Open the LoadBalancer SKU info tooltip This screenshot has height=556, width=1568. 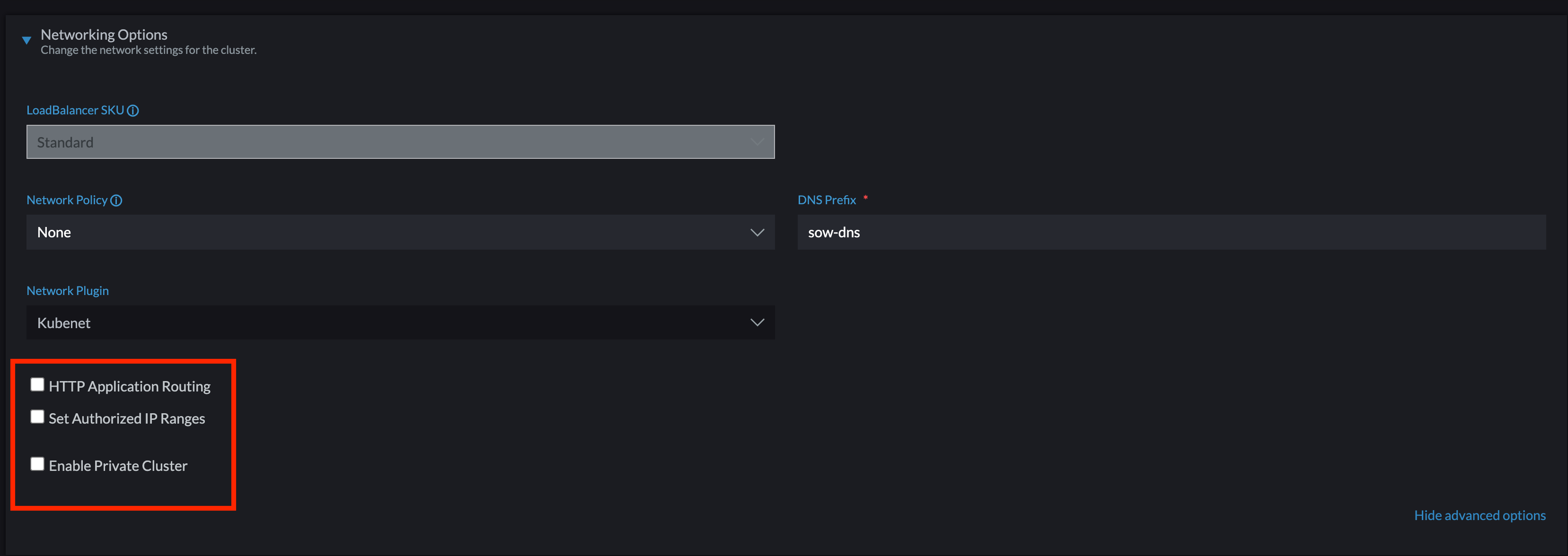[132, 110]
